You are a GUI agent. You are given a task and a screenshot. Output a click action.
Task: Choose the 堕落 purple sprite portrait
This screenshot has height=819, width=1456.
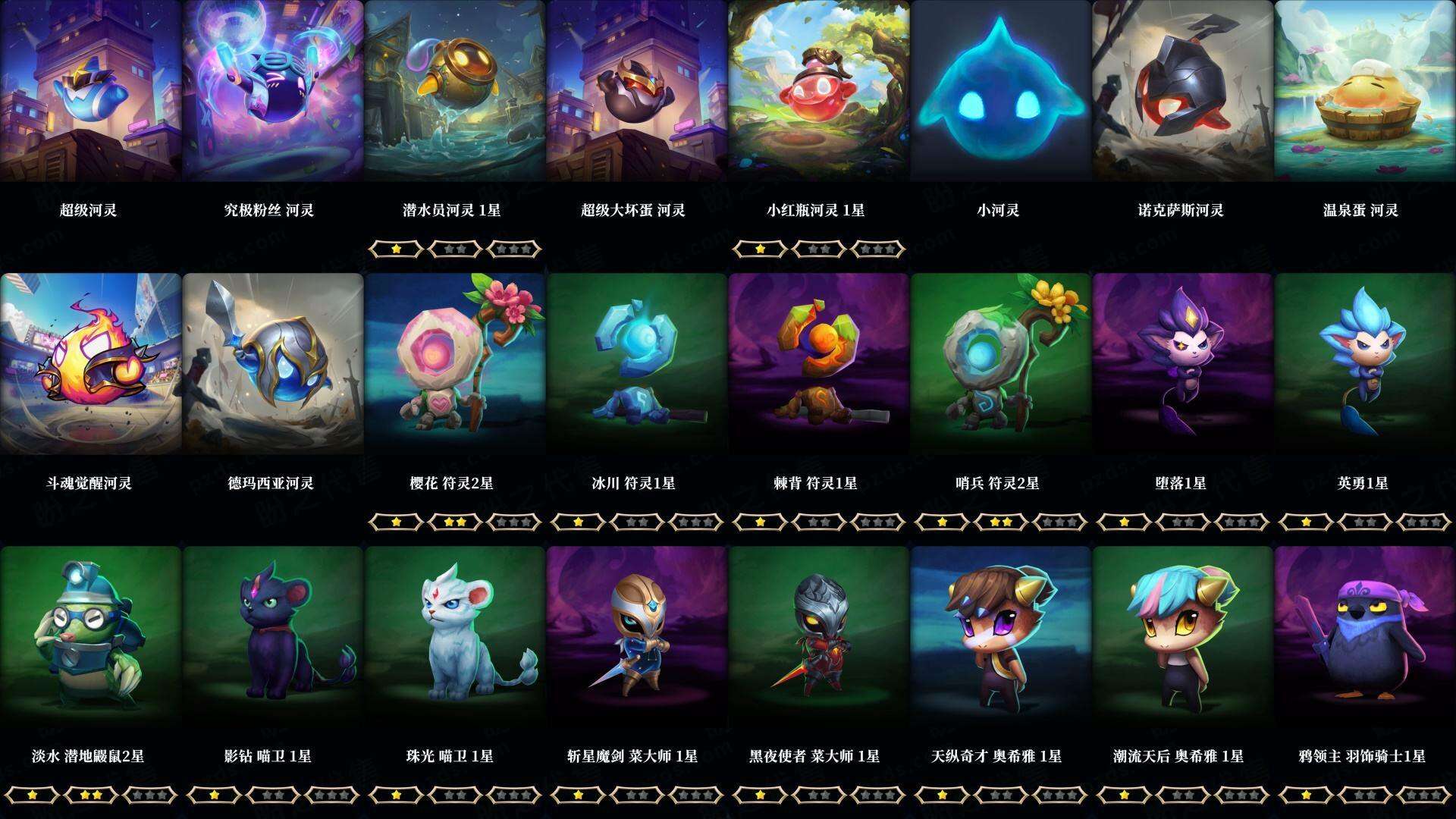pos(1182,363)
